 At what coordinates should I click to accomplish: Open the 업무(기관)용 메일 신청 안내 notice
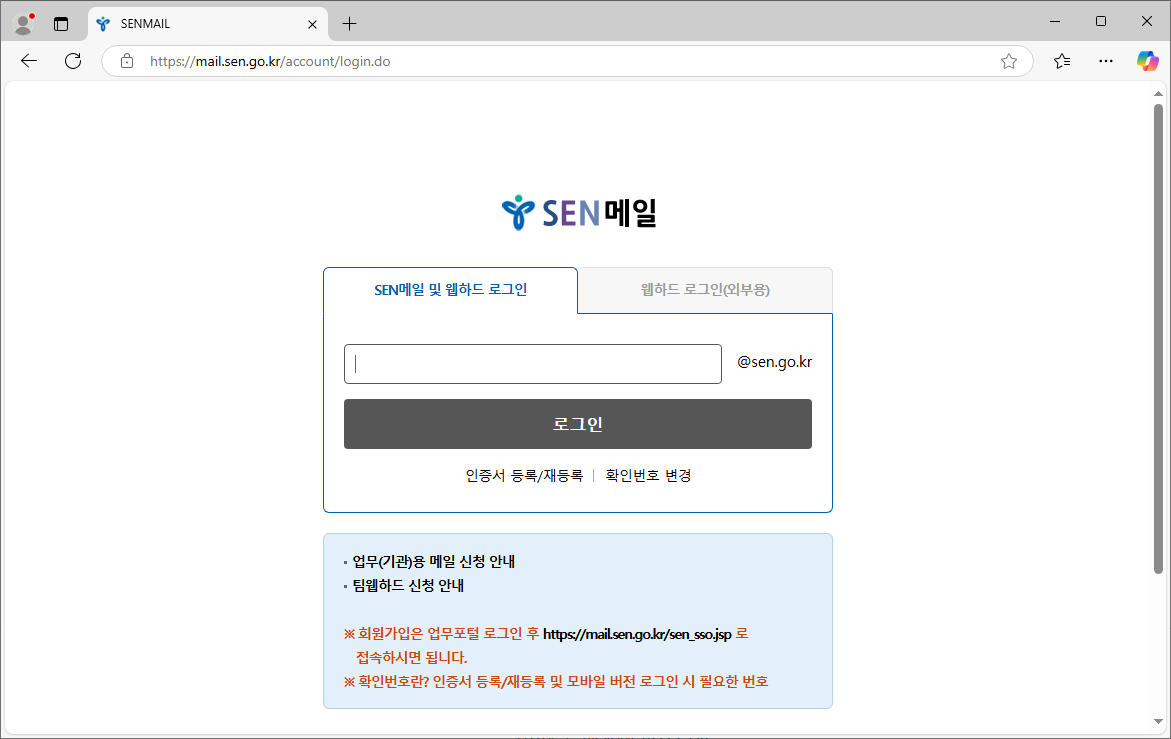pos(435,561)
